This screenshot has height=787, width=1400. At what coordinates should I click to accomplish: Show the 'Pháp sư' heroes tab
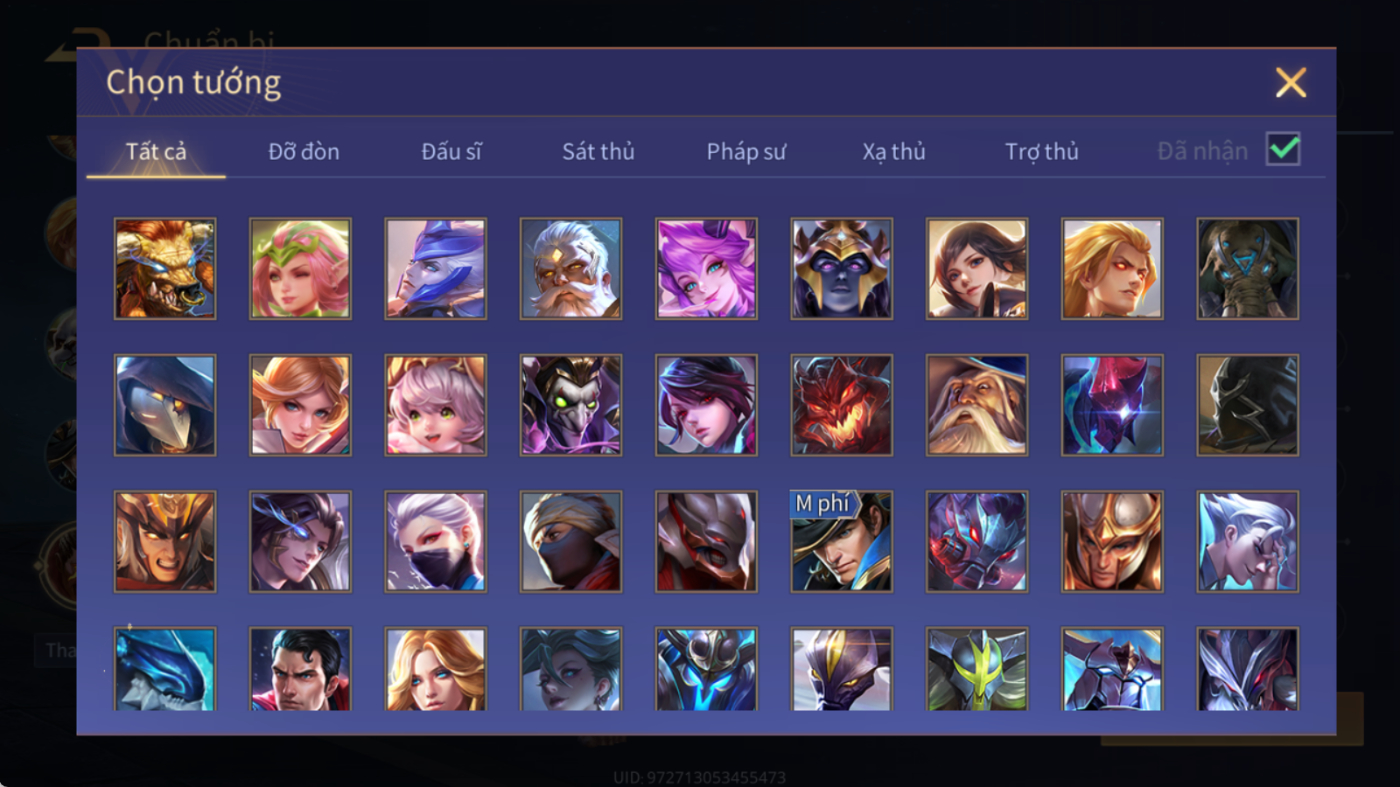(746, 151)
